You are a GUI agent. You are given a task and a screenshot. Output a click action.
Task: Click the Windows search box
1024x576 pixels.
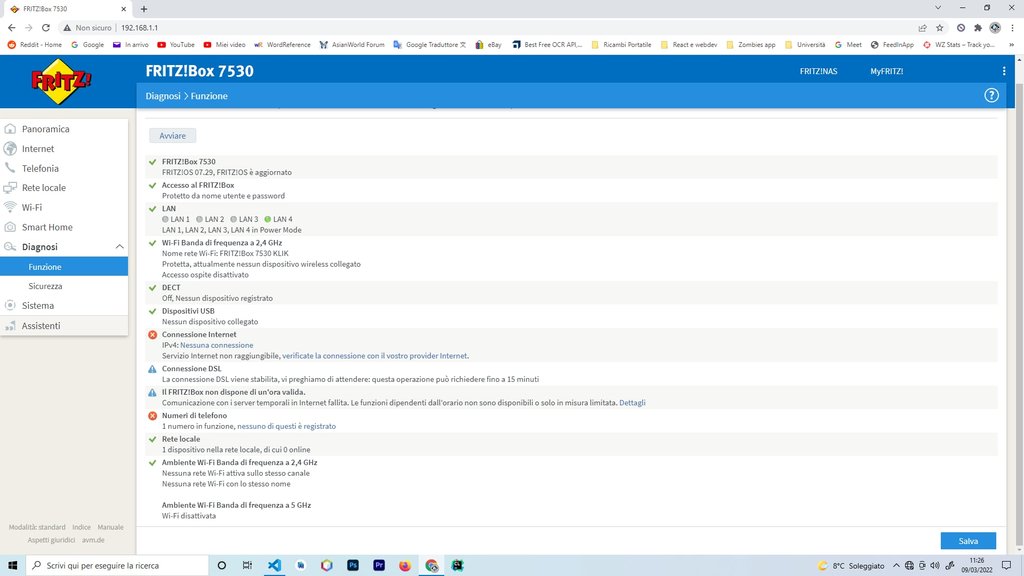click(x=110, y=565)
